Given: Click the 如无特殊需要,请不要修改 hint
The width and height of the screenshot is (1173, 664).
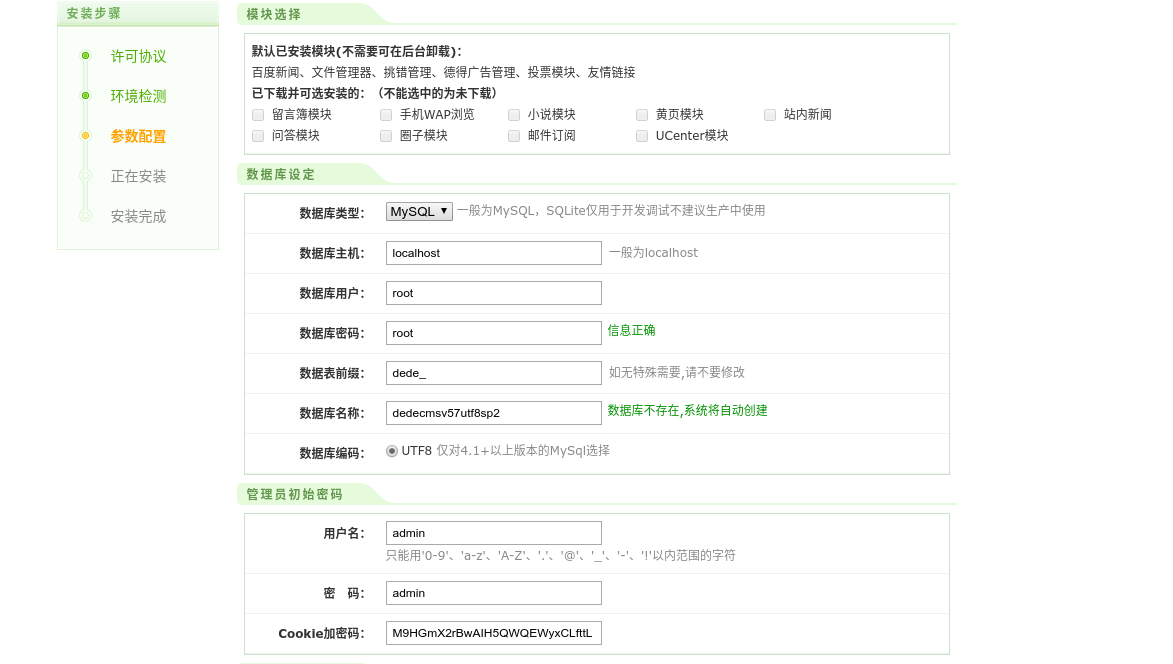Looking at the screenshot, I should [x=676, y=372].
